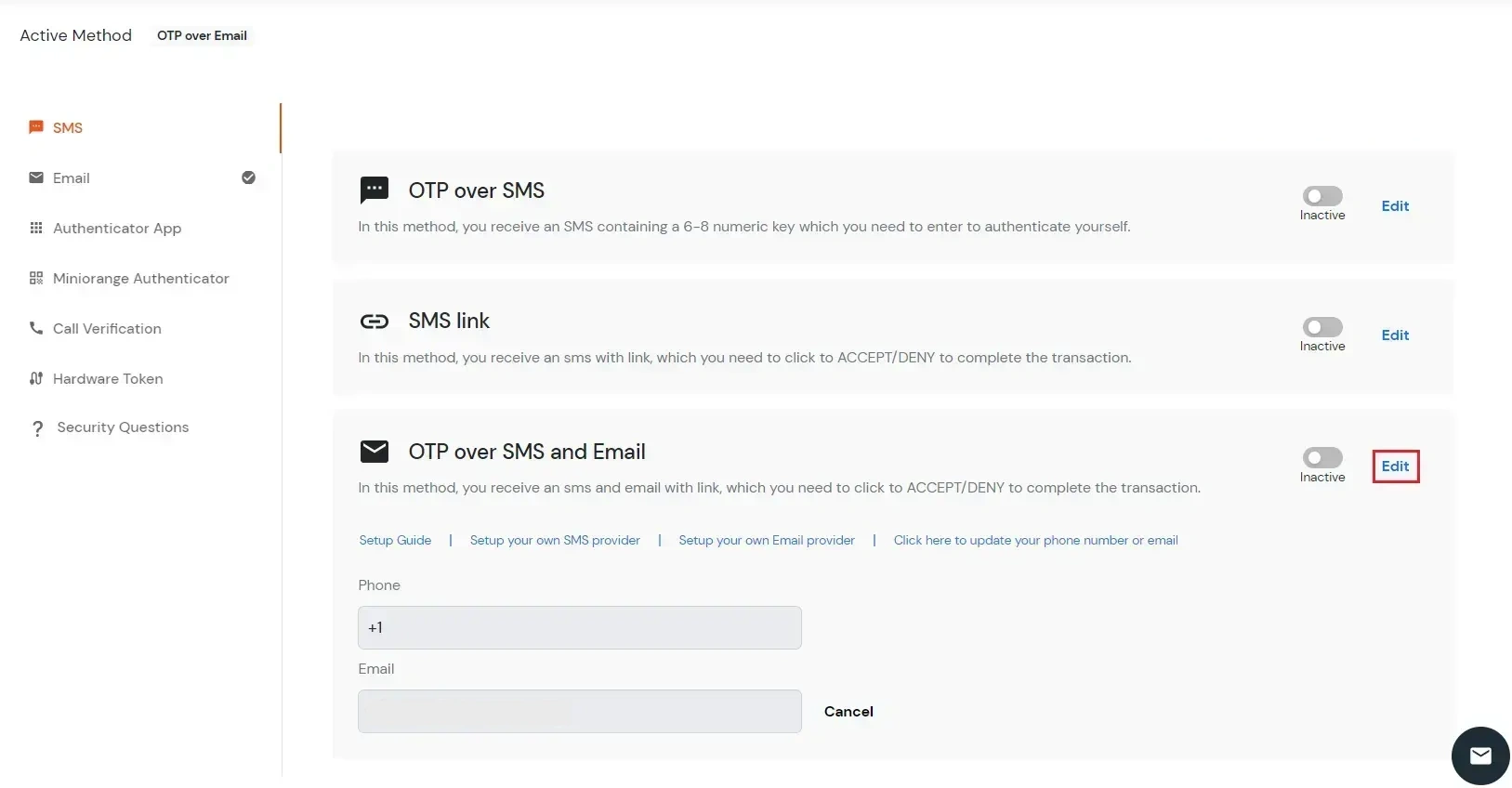
Task: Click the Email envelope icon in sidebar
Action: (36, 177)
